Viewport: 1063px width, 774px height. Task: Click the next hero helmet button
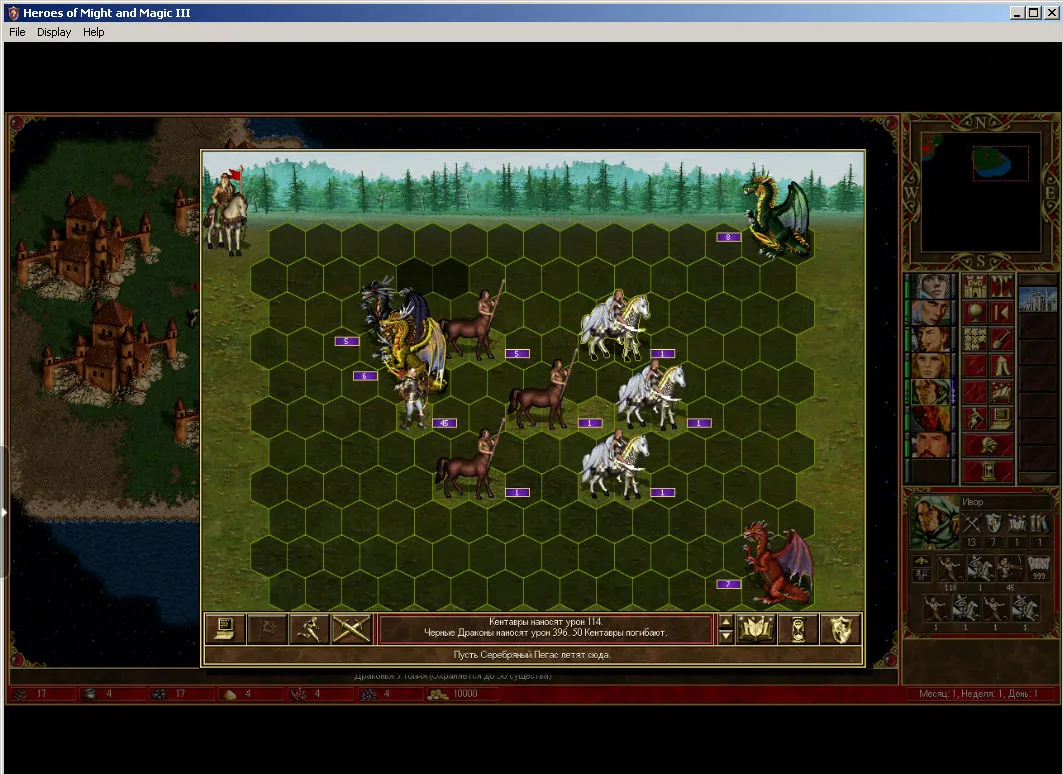pos(988,445)
